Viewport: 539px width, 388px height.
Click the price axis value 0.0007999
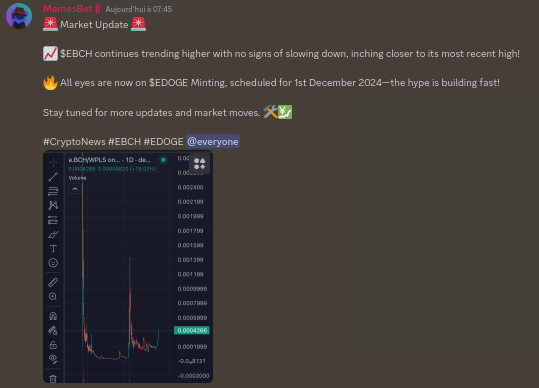coord(192,303)
